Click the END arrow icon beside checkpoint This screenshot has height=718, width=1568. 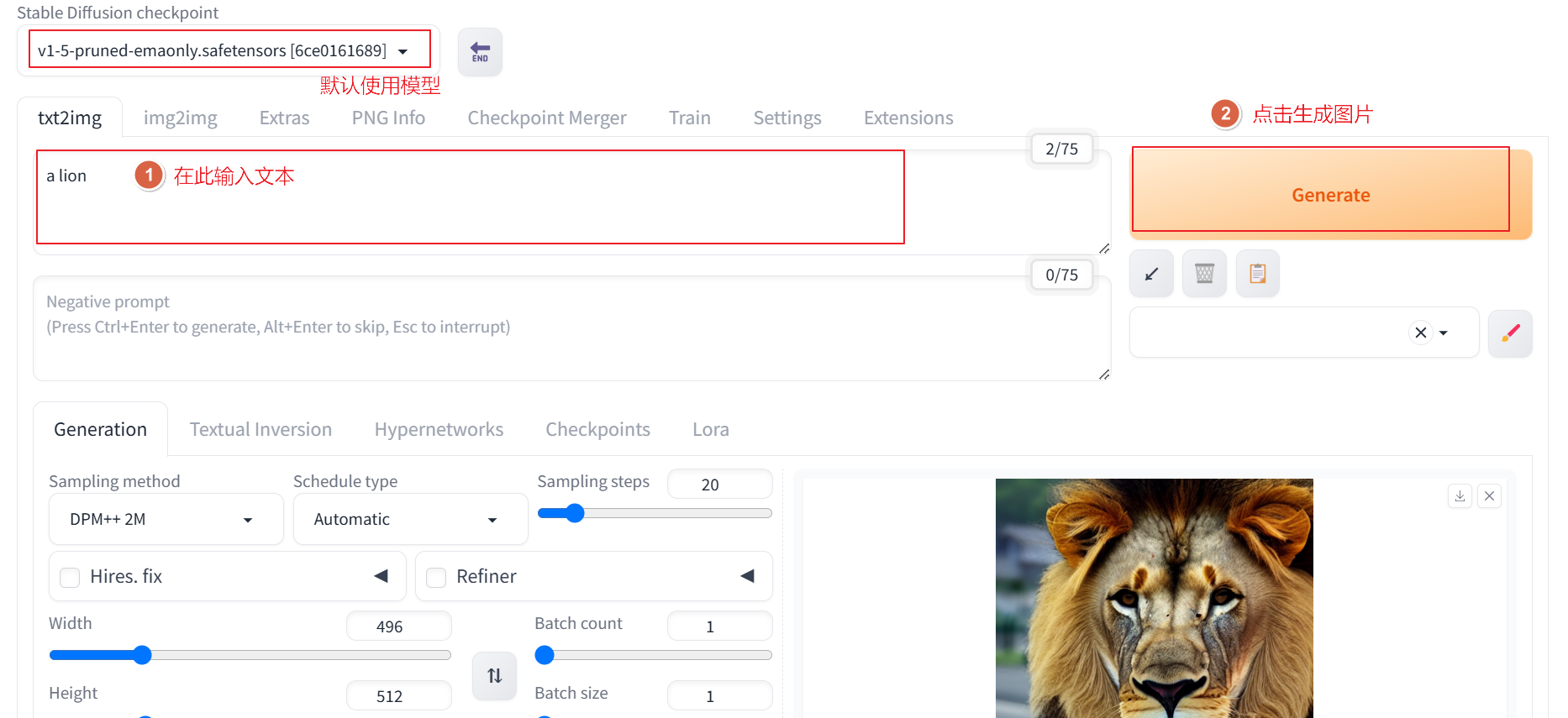[480, 52]
